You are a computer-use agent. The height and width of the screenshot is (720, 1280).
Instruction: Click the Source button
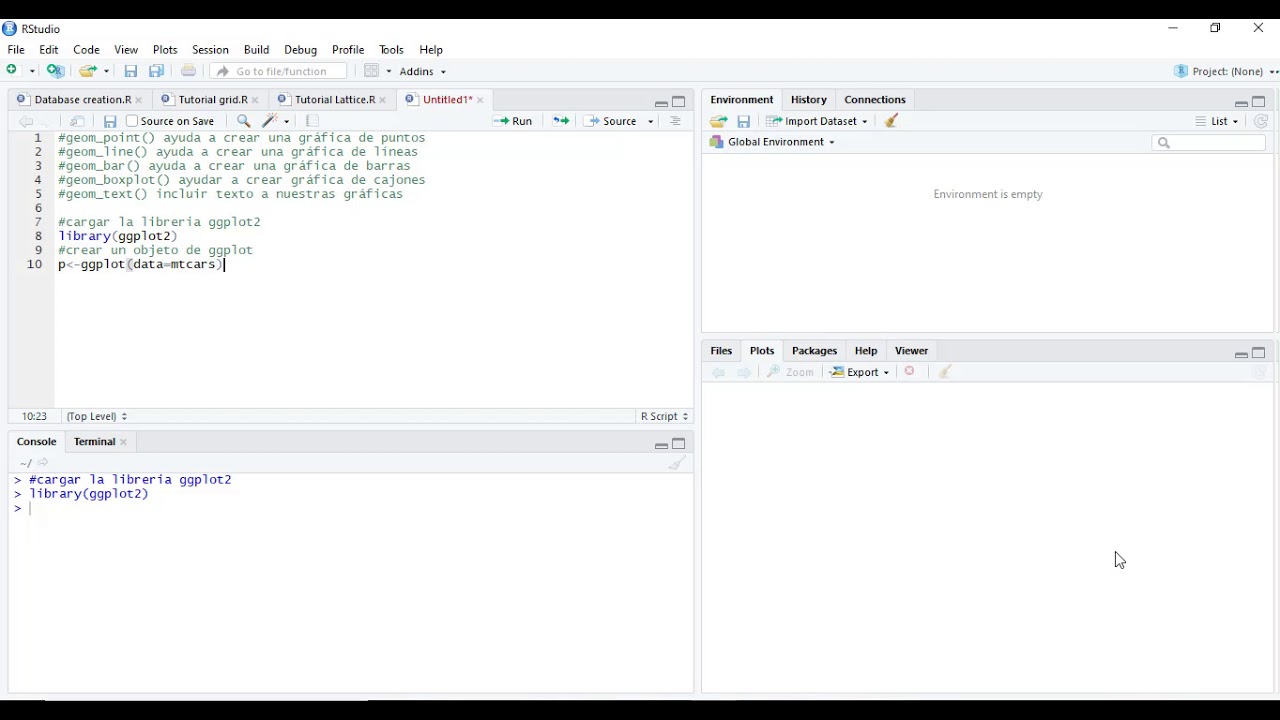(611, 121)
